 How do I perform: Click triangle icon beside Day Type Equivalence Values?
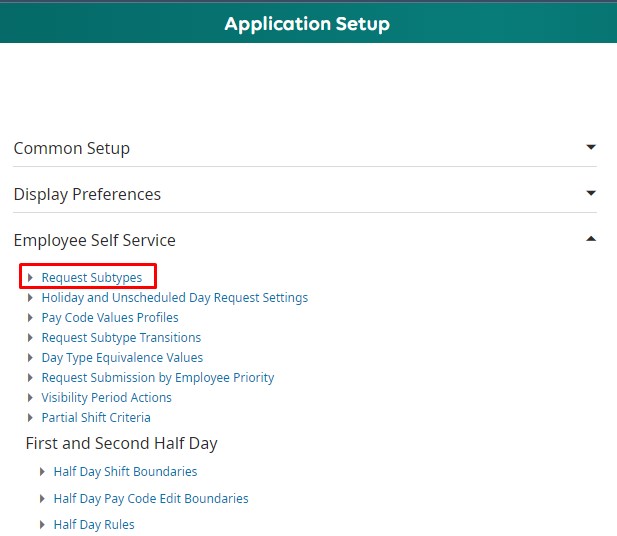pyautogui.click(x=30, y=358)
